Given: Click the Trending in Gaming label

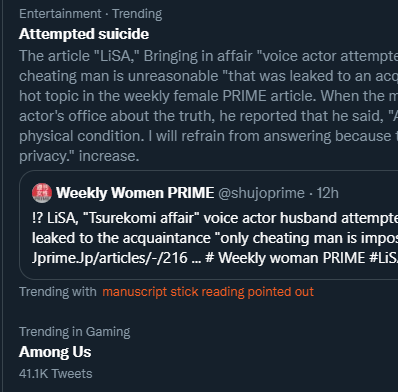Looking at the screenshot, I should click(x=75, y=332).
